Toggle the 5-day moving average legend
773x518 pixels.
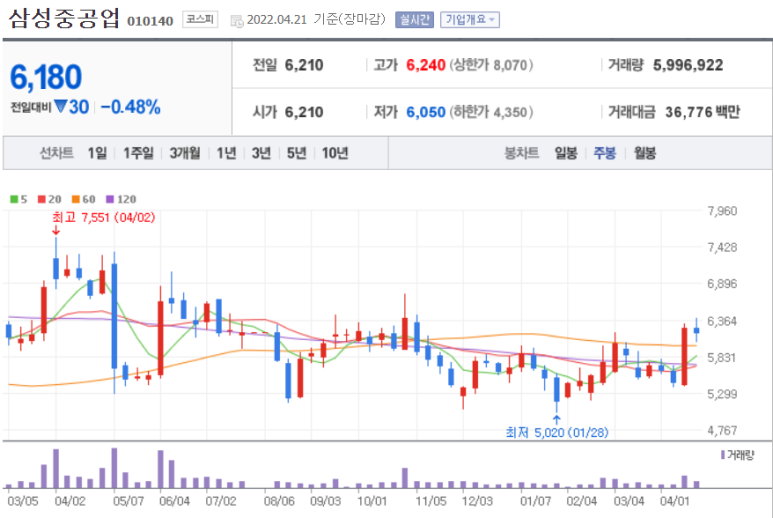[x=17, y=199]
